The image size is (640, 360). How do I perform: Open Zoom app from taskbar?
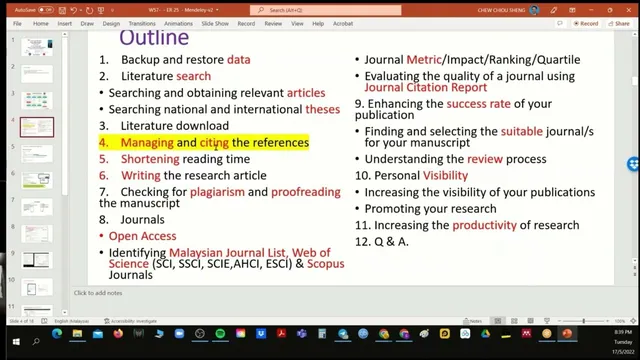tap(179, 334)
